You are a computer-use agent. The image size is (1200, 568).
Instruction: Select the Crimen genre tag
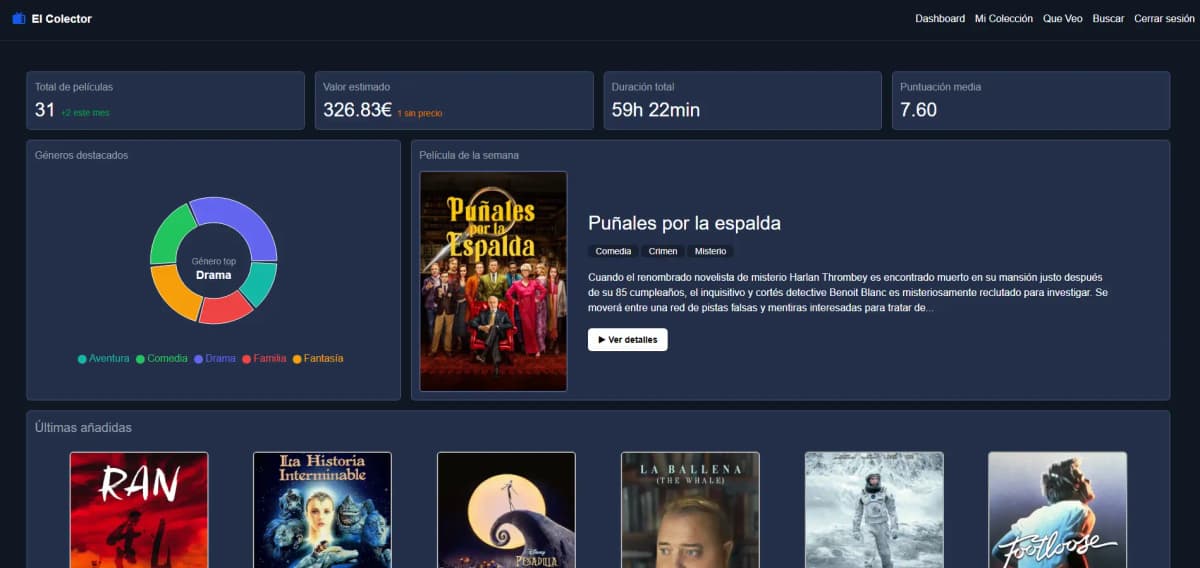(662, 251)
